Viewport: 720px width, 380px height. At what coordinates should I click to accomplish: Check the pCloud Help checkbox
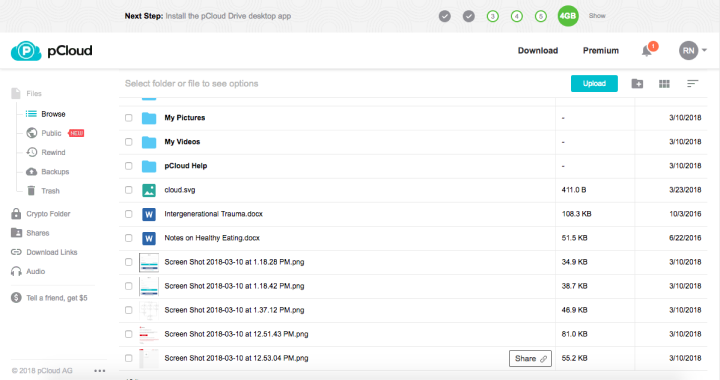129,166
